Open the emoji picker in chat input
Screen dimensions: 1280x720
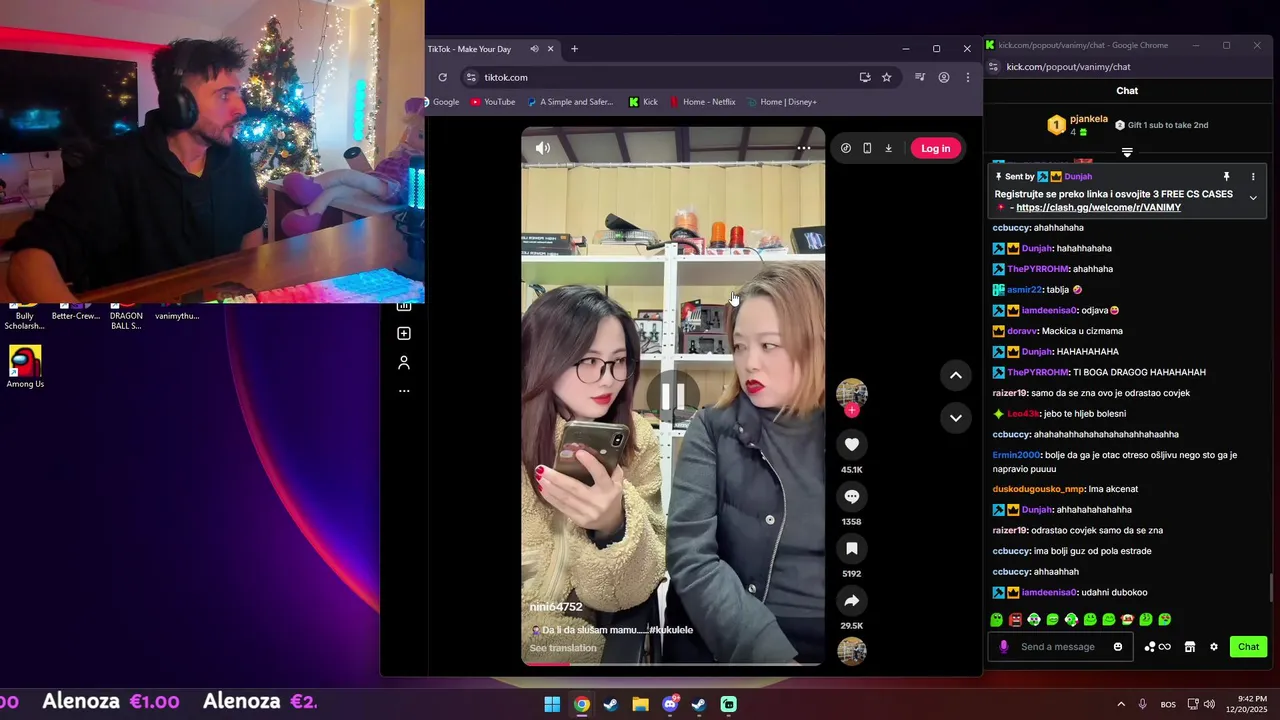click(x=1118, y=647)
